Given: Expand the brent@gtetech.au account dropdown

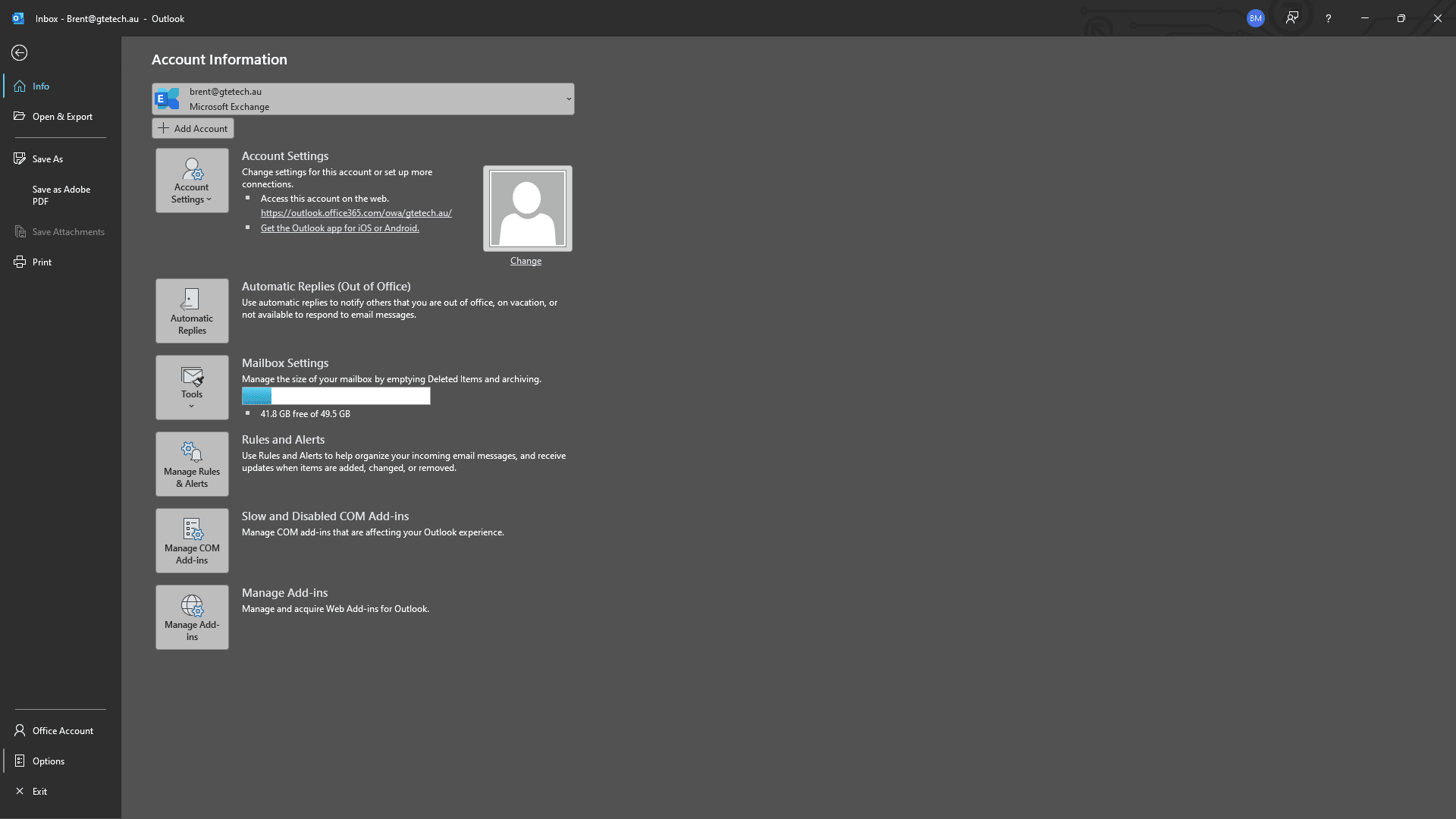Looking at the screenshot, I should [x=362, y=99].
